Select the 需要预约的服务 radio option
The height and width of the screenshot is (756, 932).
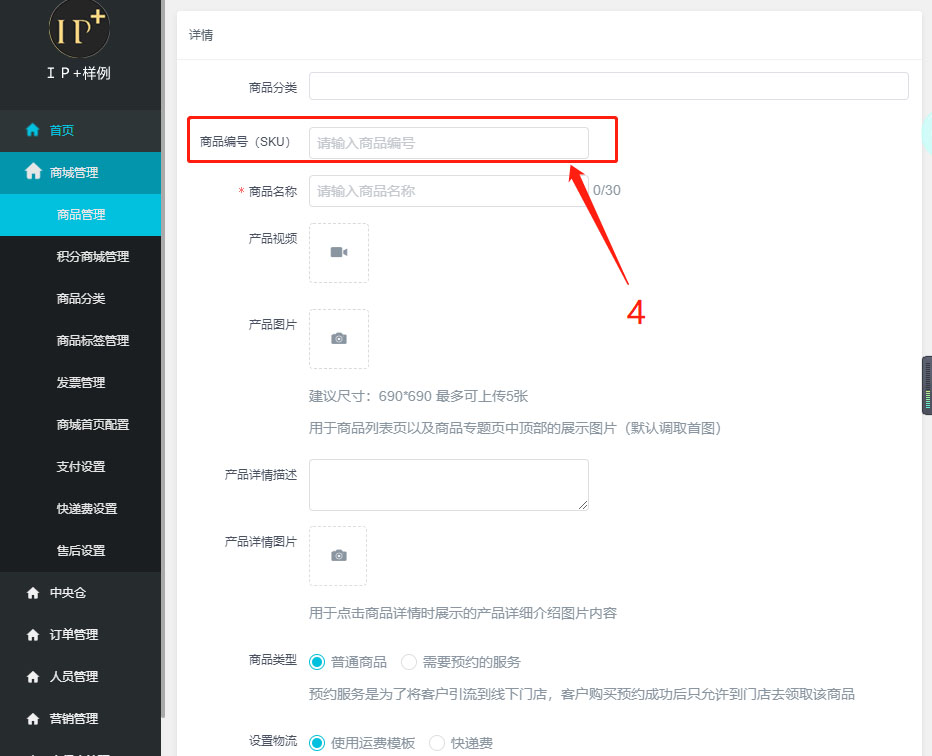point(409,662)
